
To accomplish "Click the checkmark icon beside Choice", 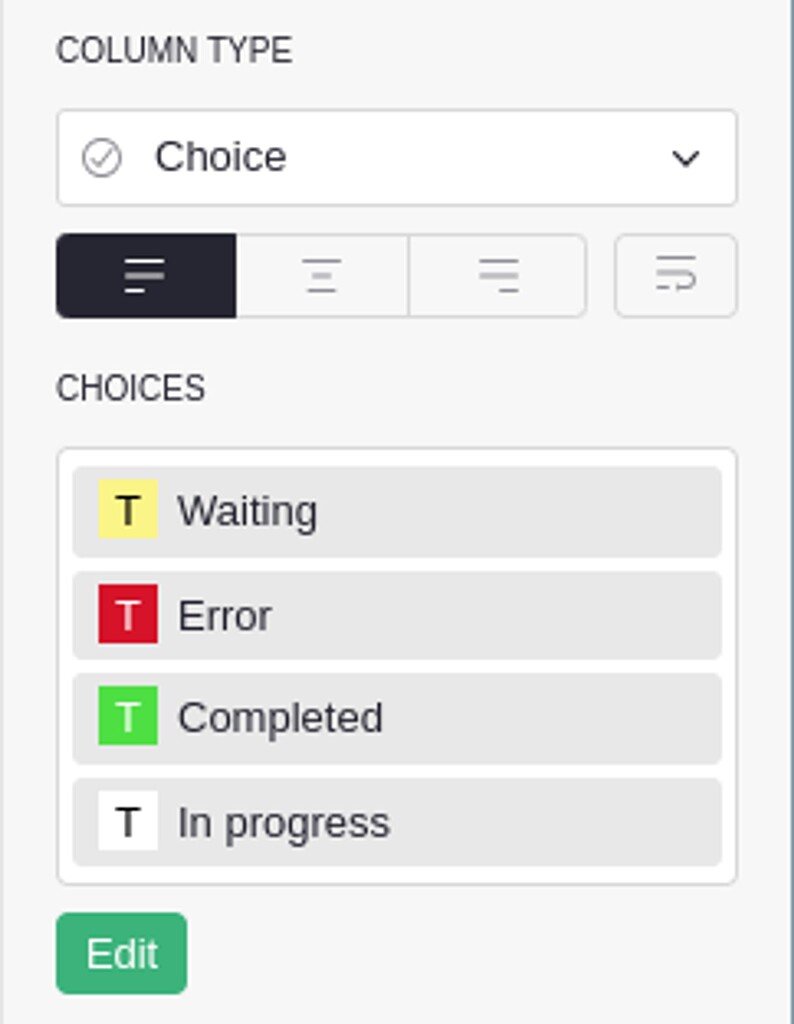I will point(101,156).
